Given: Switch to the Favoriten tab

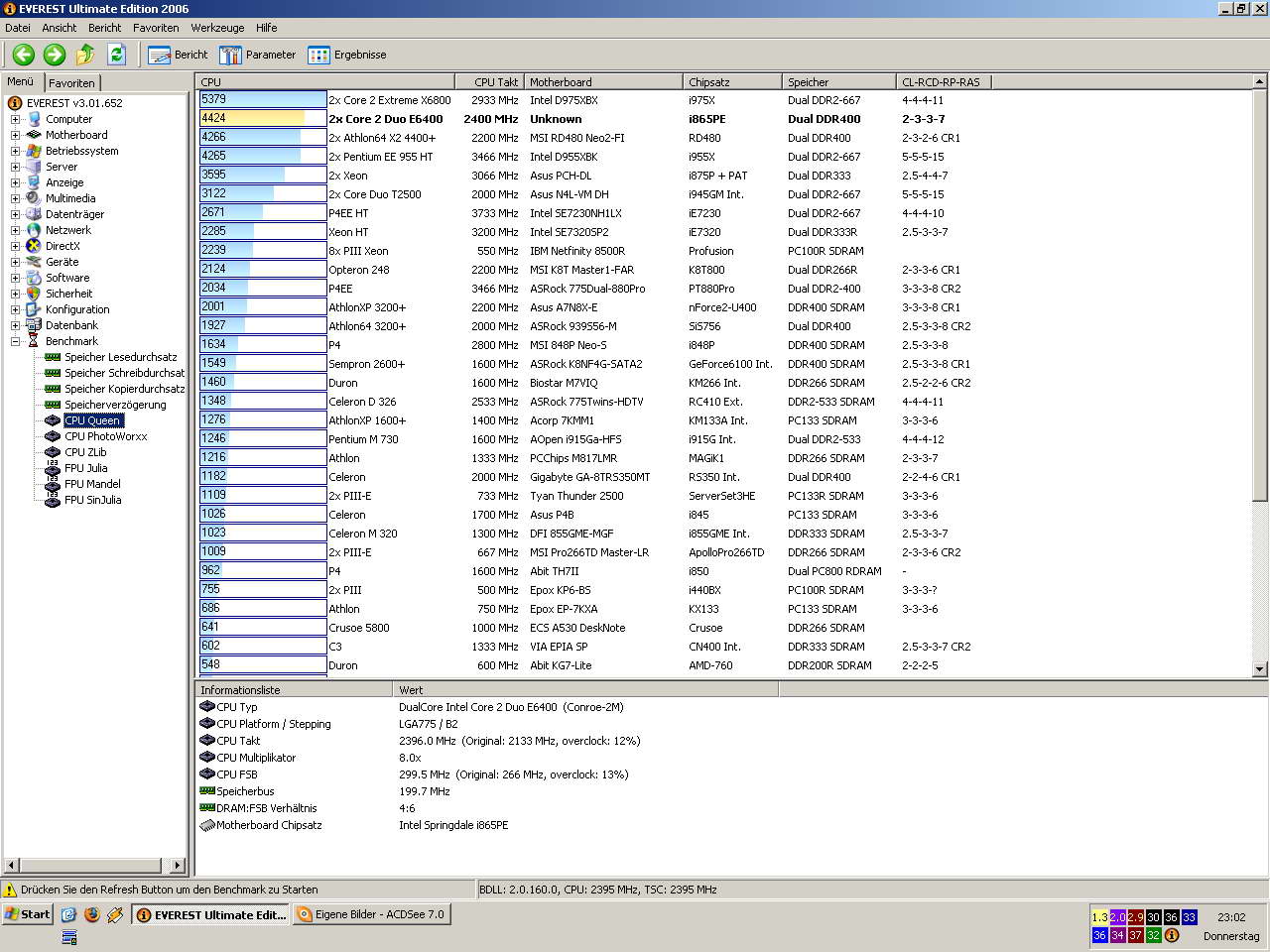Looking at the screenshot, I should [71, 83].
